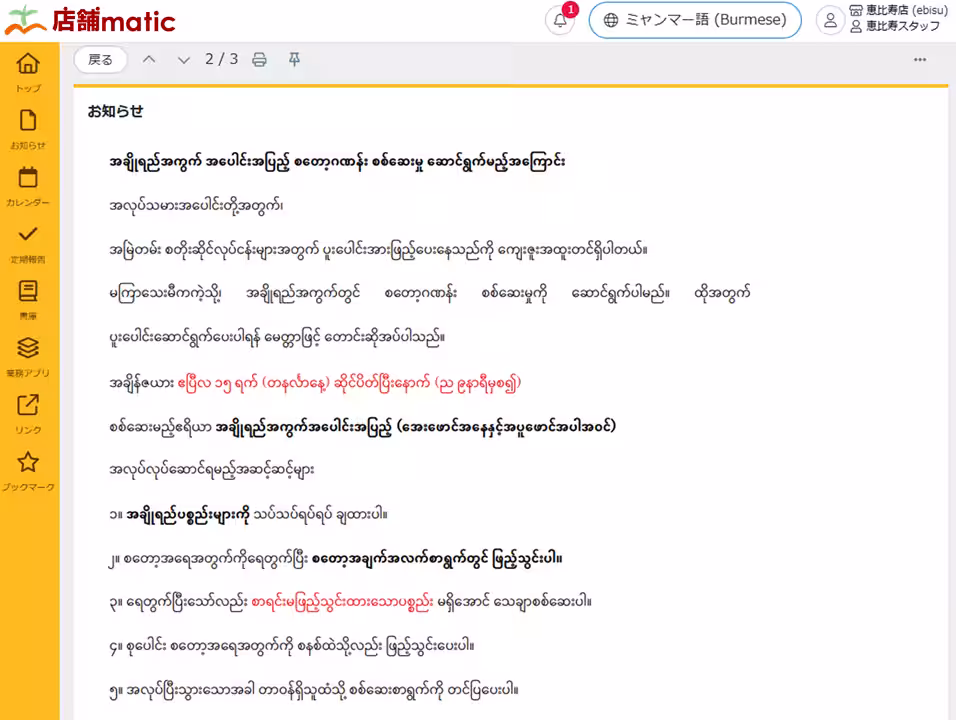Click the 店舗matic logo

pos(90,20)
